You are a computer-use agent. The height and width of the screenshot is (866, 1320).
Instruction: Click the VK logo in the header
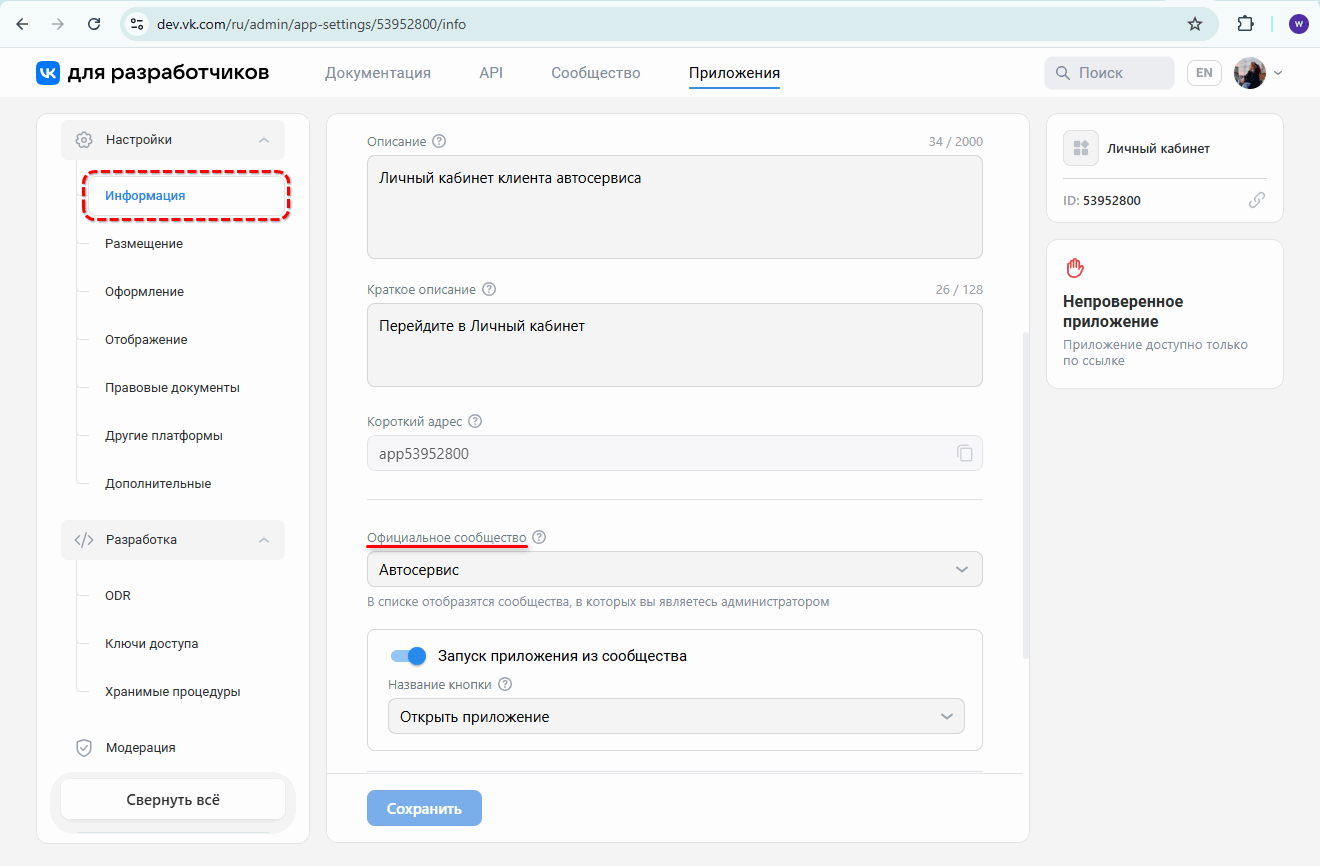(x=47, y=72)
